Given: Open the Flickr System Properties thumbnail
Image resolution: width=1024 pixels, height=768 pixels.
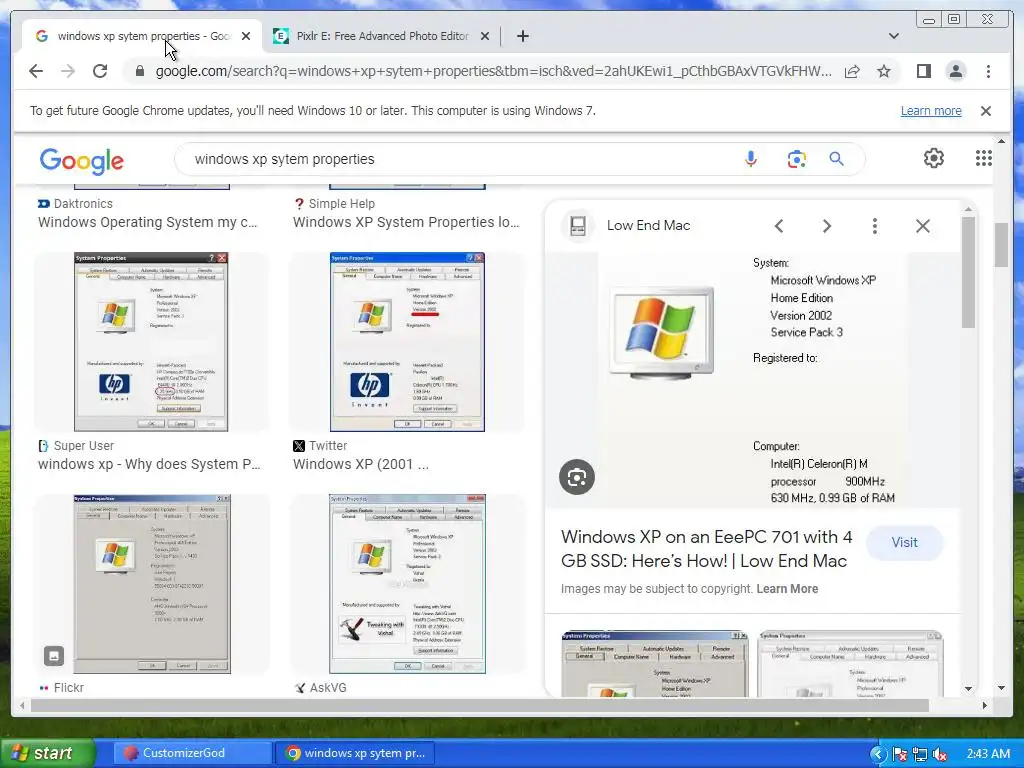Looking at the screenshot, I should (x=152, y=584).
